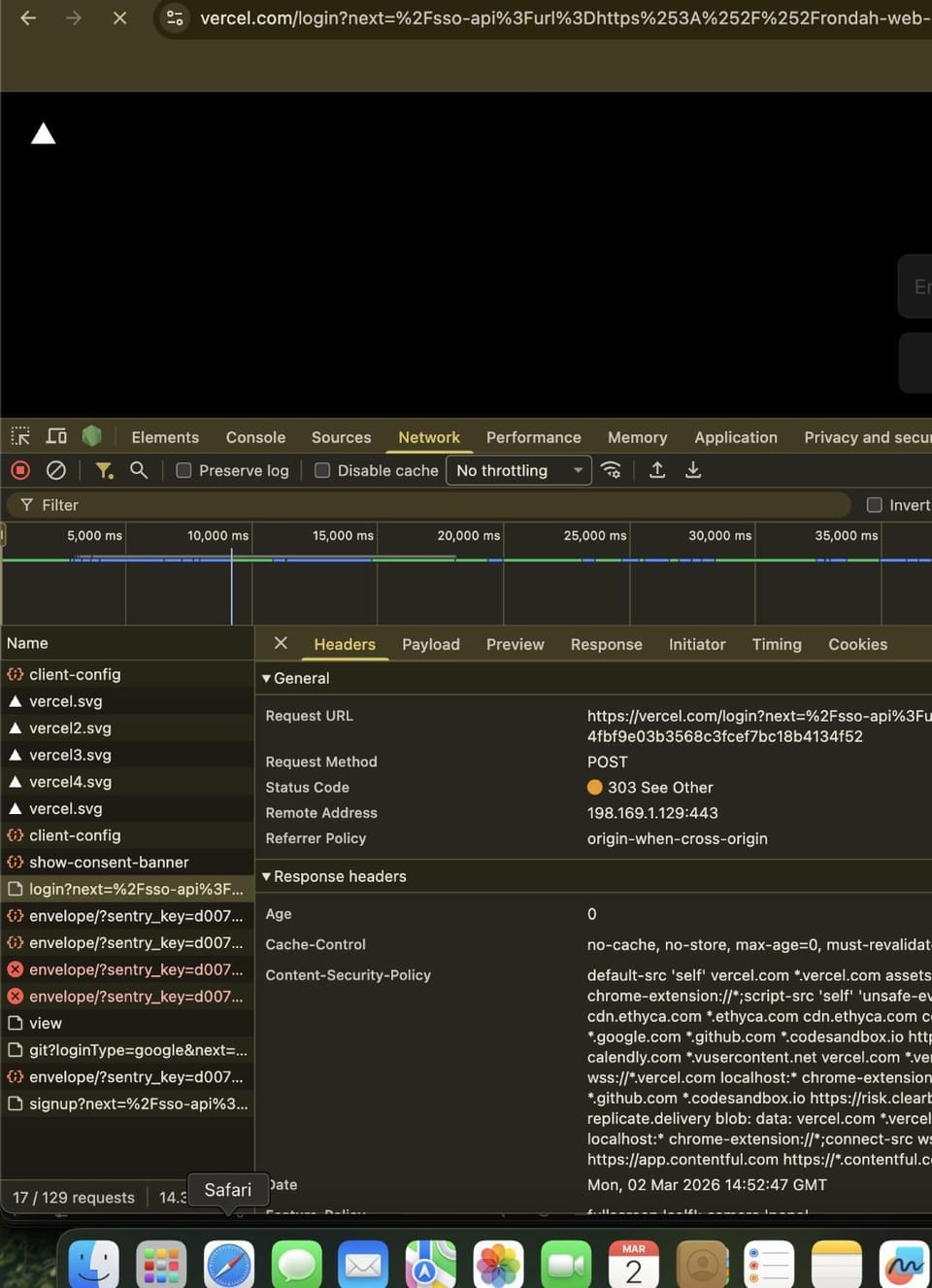Open network search magnifier

point(139,470)
